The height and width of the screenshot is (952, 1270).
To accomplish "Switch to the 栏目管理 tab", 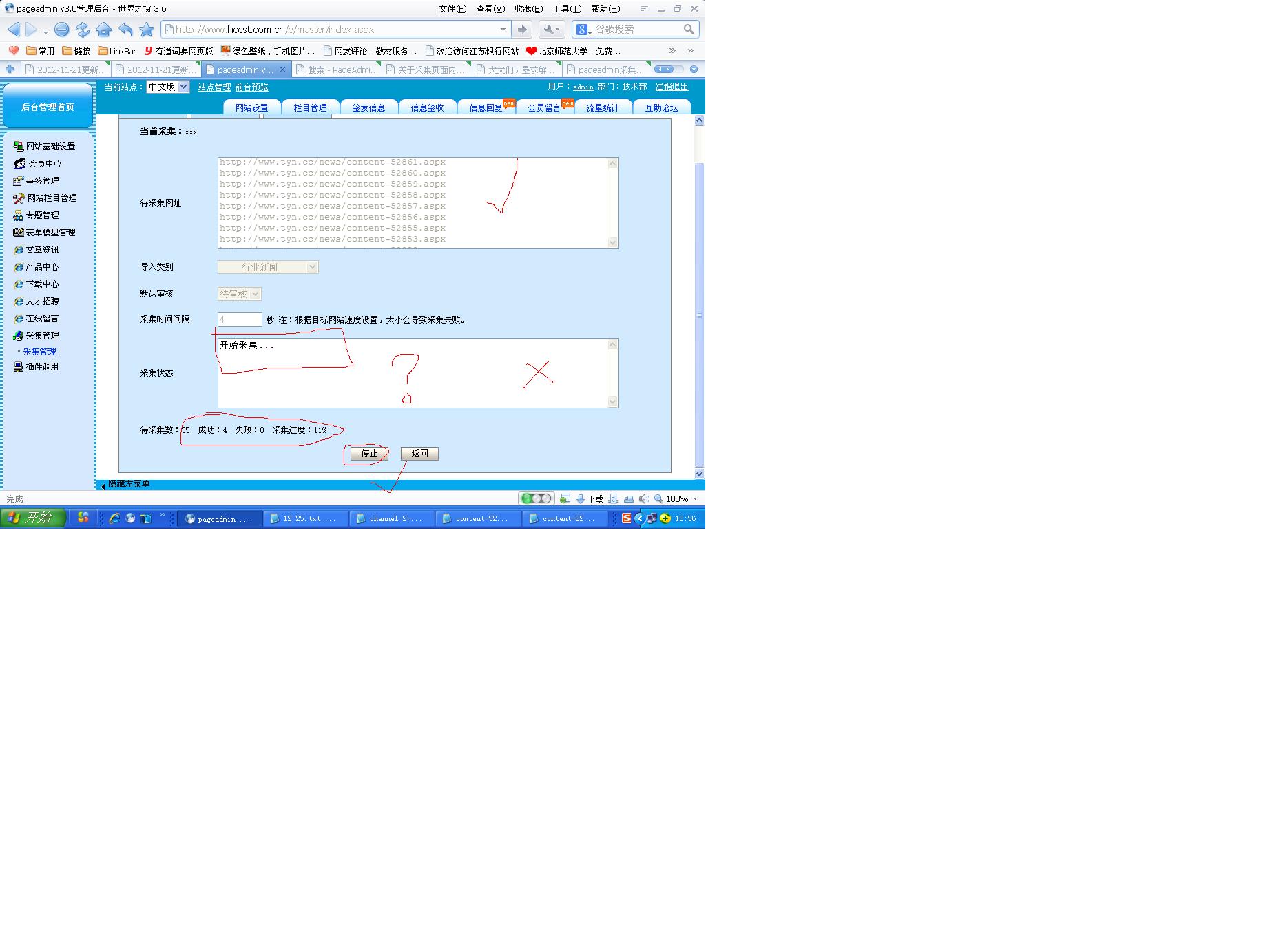I will [x=310, y=108].
